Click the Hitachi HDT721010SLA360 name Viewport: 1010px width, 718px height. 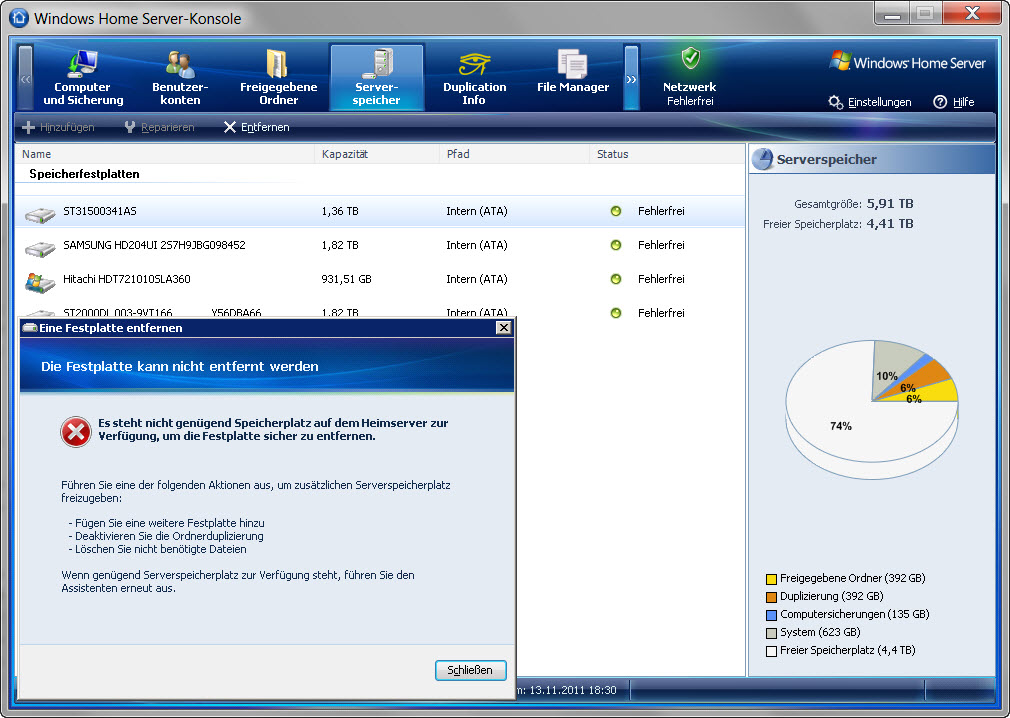[x=127, y=279]
